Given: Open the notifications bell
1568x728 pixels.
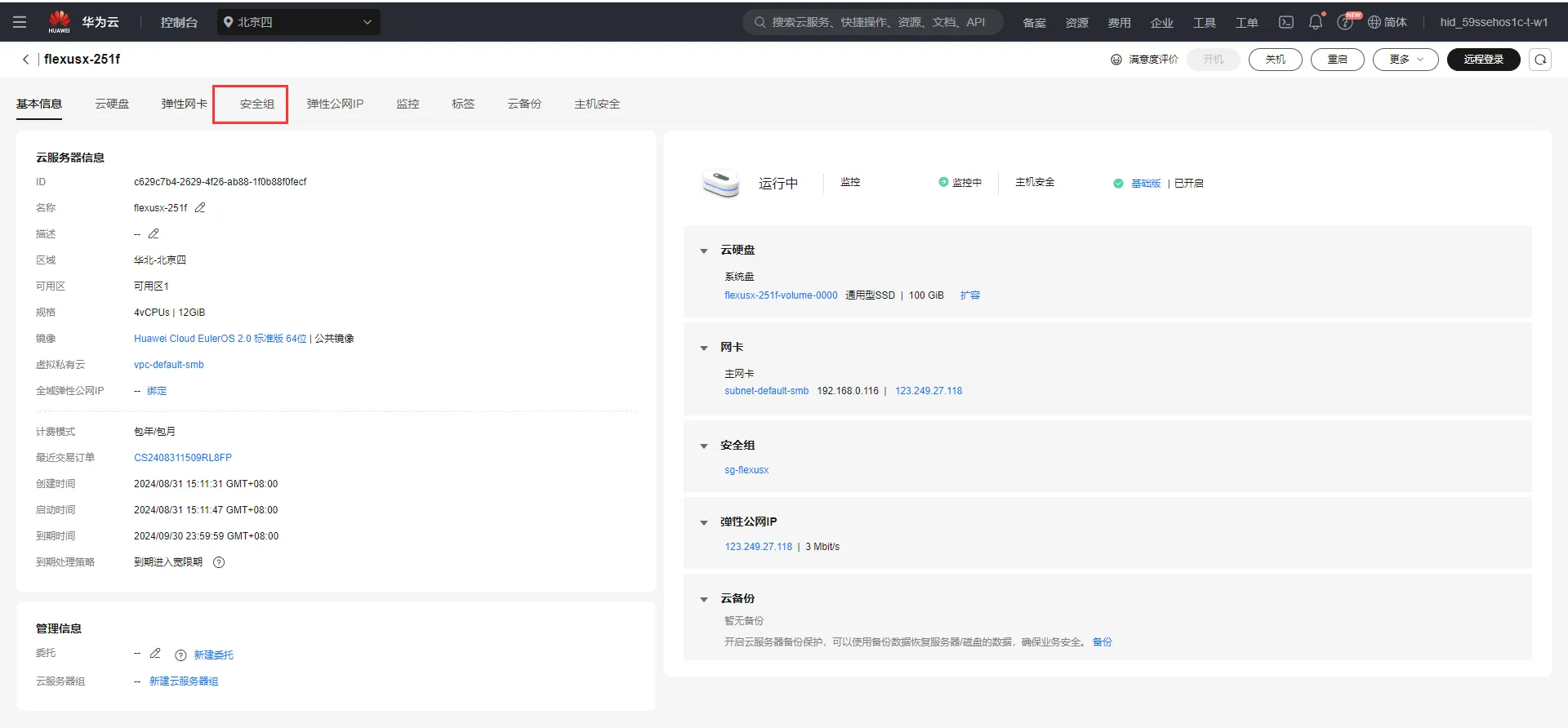Looking at the screenshot, I should point(1316,22).
